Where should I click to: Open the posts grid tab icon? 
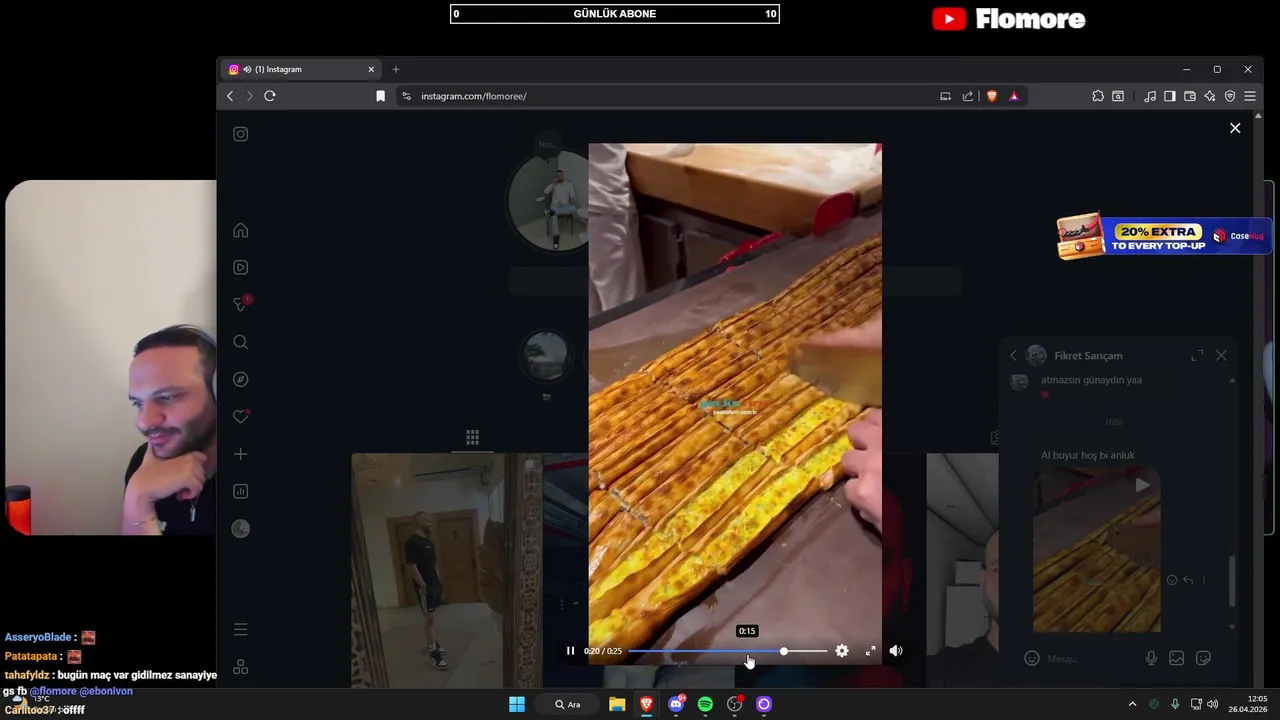point(472,437)
